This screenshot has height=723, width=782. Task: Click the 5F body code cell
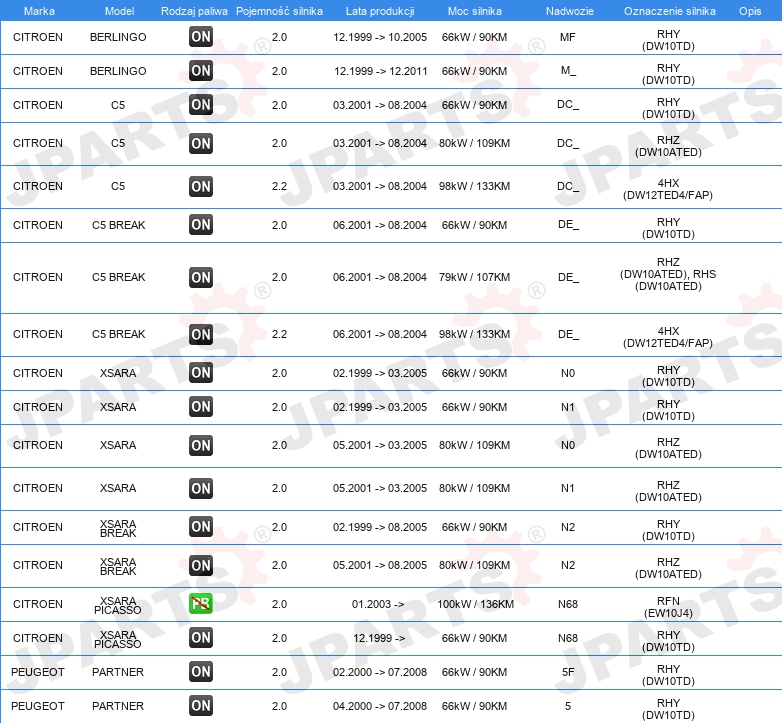(x=568, y=672)
